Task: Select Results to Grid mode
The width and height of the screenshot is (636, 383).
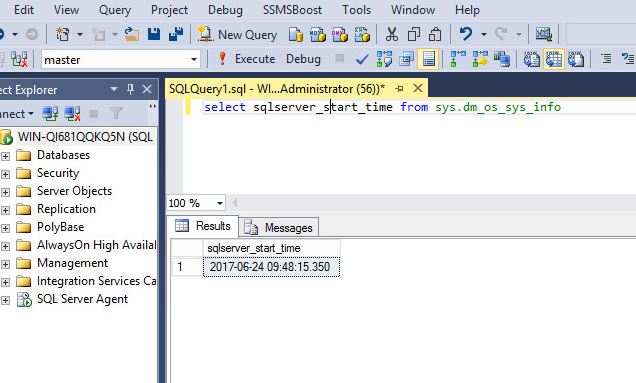Action: 554,59
